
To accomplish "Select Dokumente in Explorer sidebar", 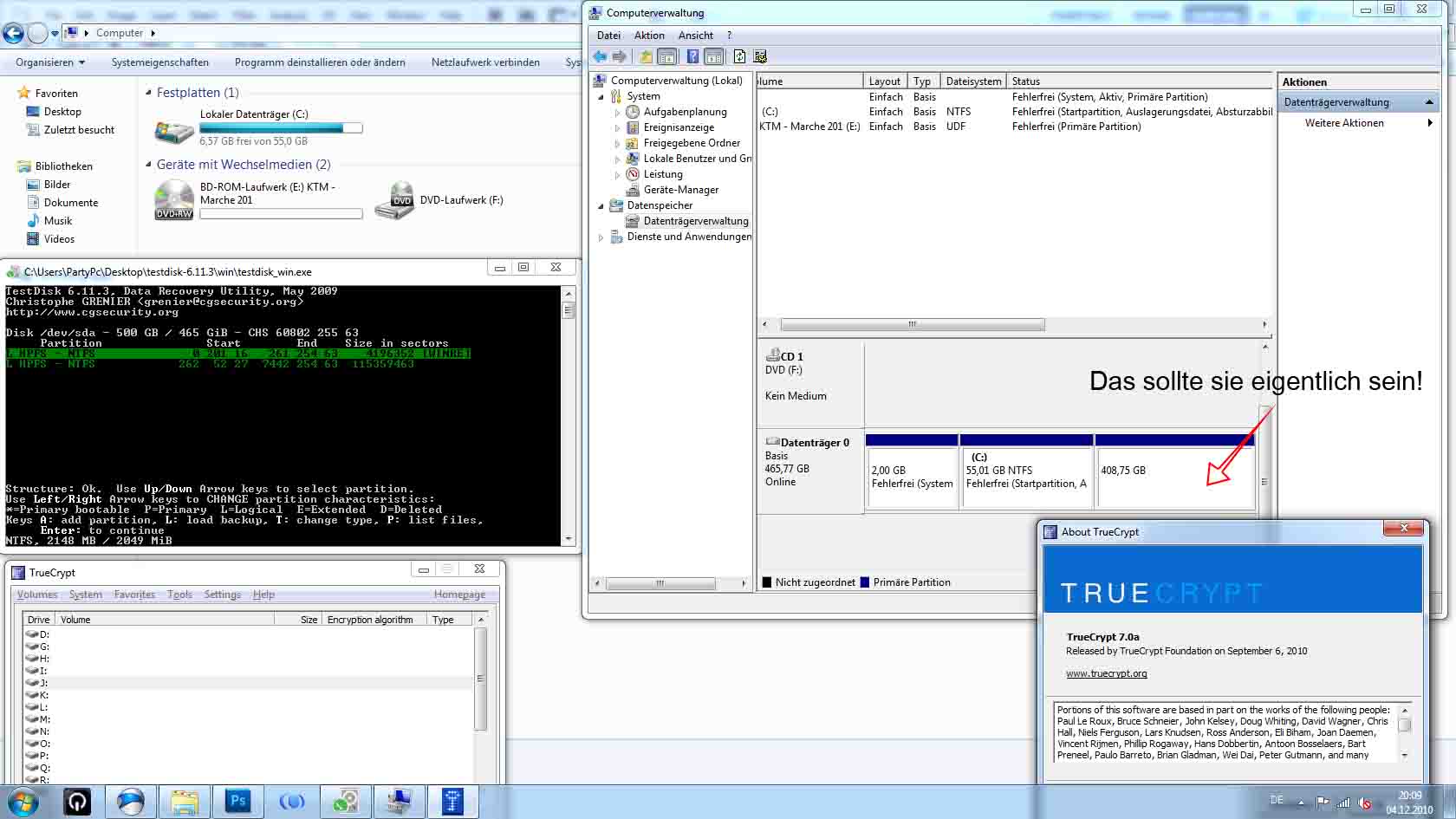I will tap(71, 203).
